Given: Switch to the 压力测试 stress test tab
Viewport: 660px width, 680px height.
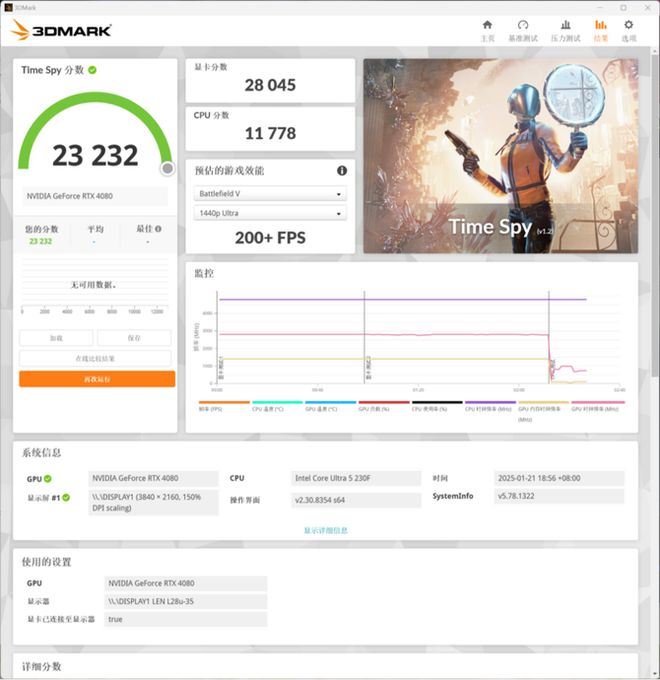Looking at the screenshot, I should pos(565,30).
